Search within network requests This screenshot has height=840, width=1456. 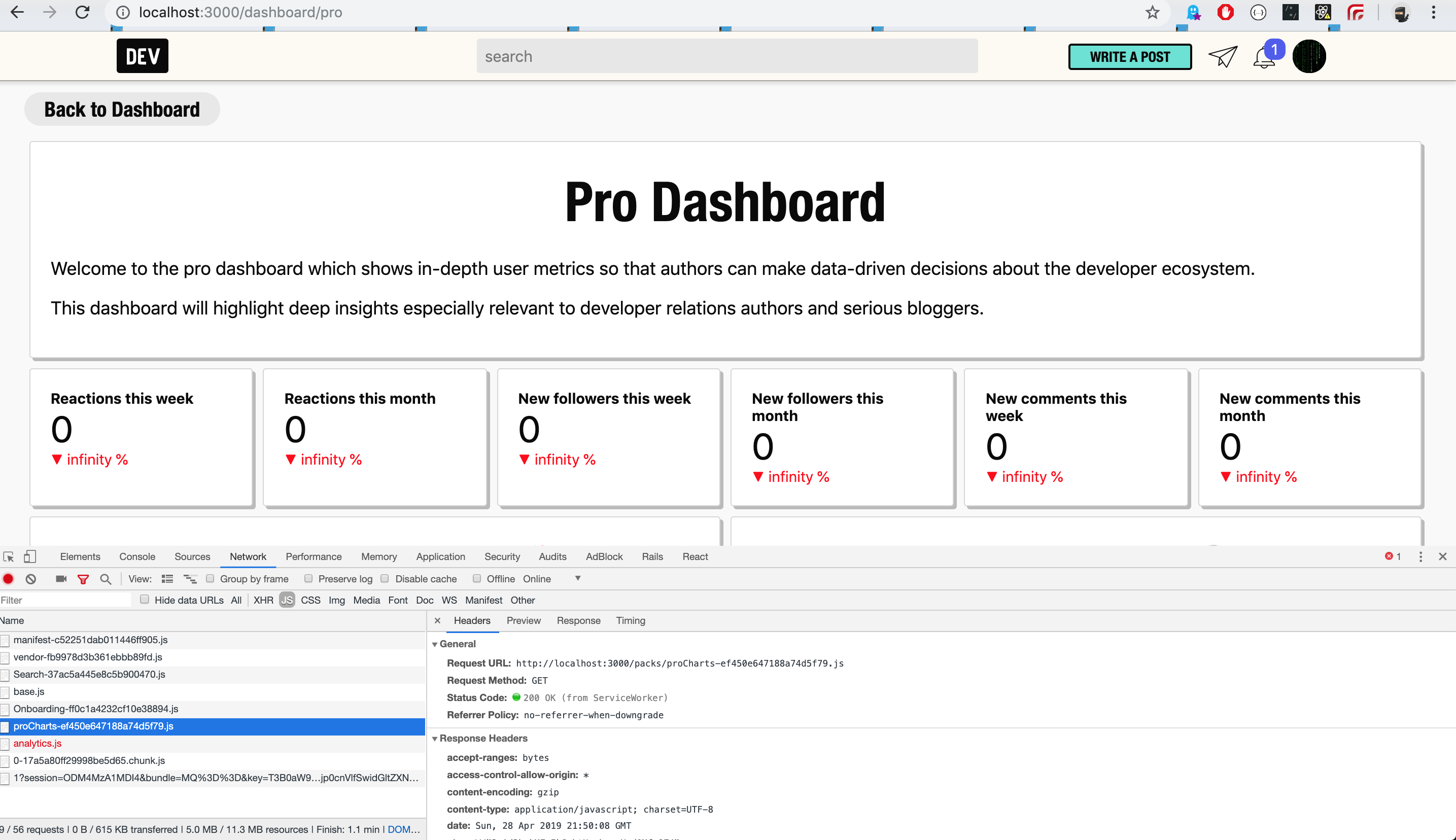[x=106, y=579]
